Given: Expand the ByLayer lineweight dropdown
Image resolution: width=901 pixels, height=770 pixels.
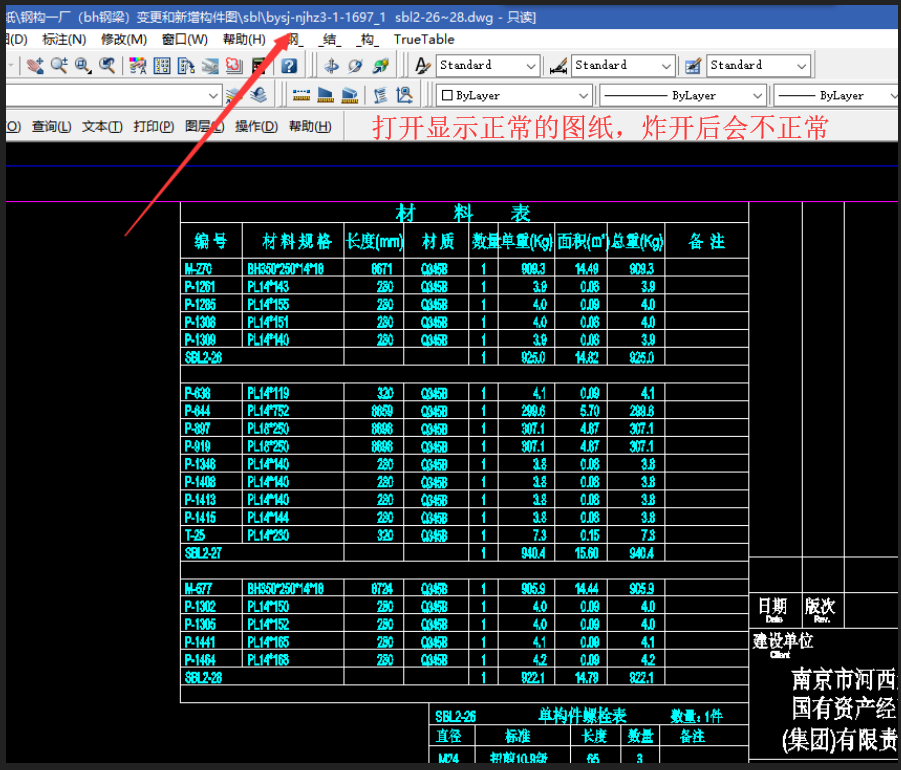Looking at the screenshot, I should (x=836, y=95).
